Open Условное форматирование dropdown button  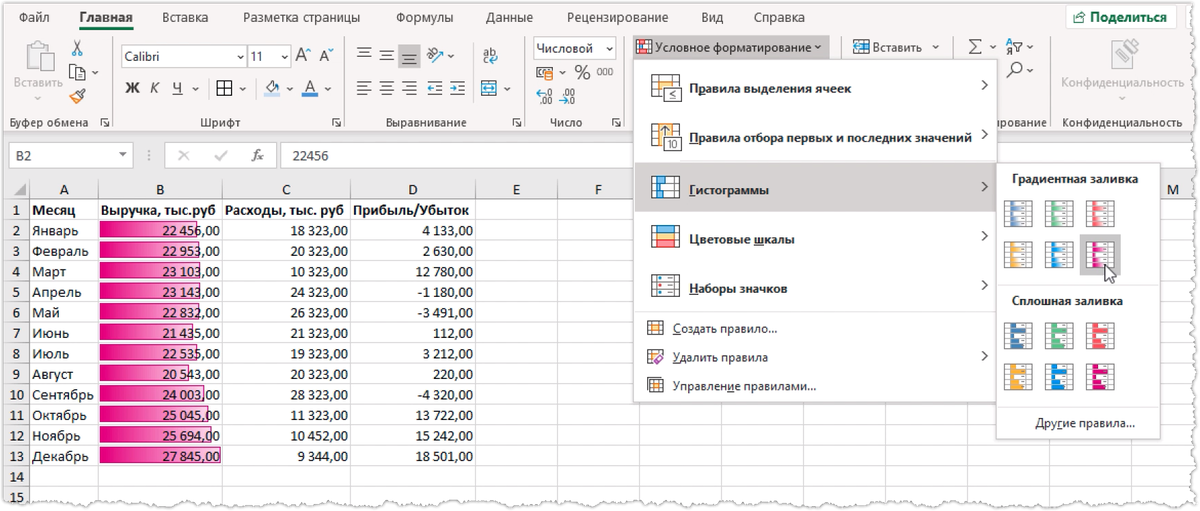tap(731, 46)
